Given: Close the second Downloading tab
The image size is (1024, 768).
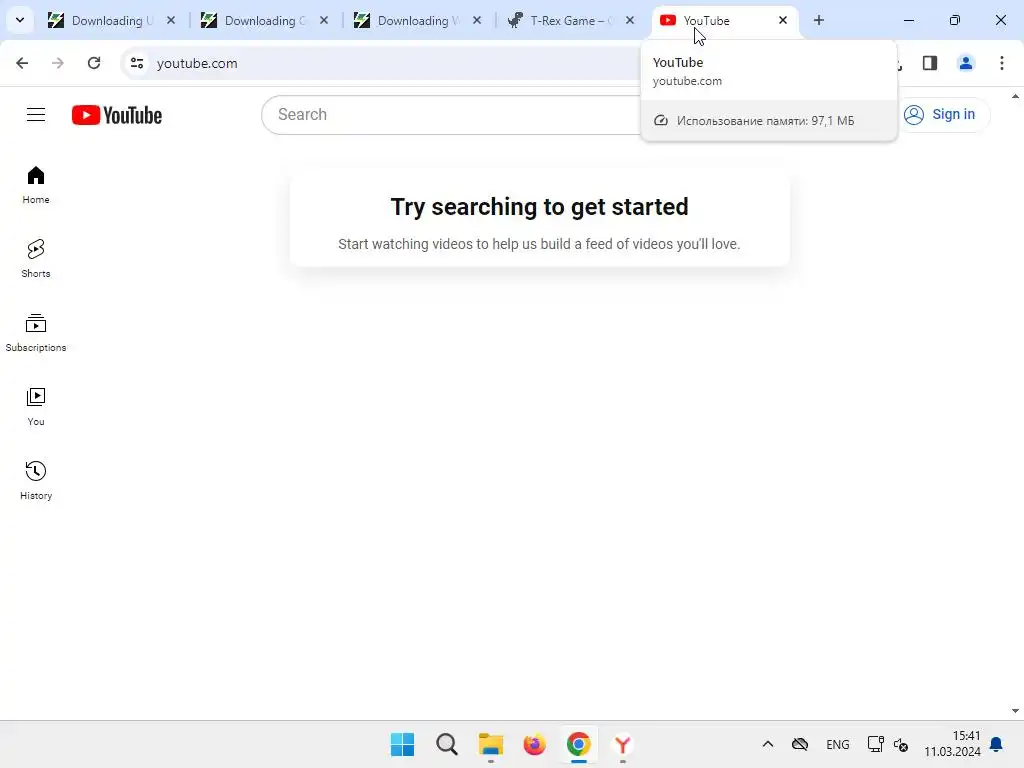Looking at the screenshot, I should coord(324,20).
